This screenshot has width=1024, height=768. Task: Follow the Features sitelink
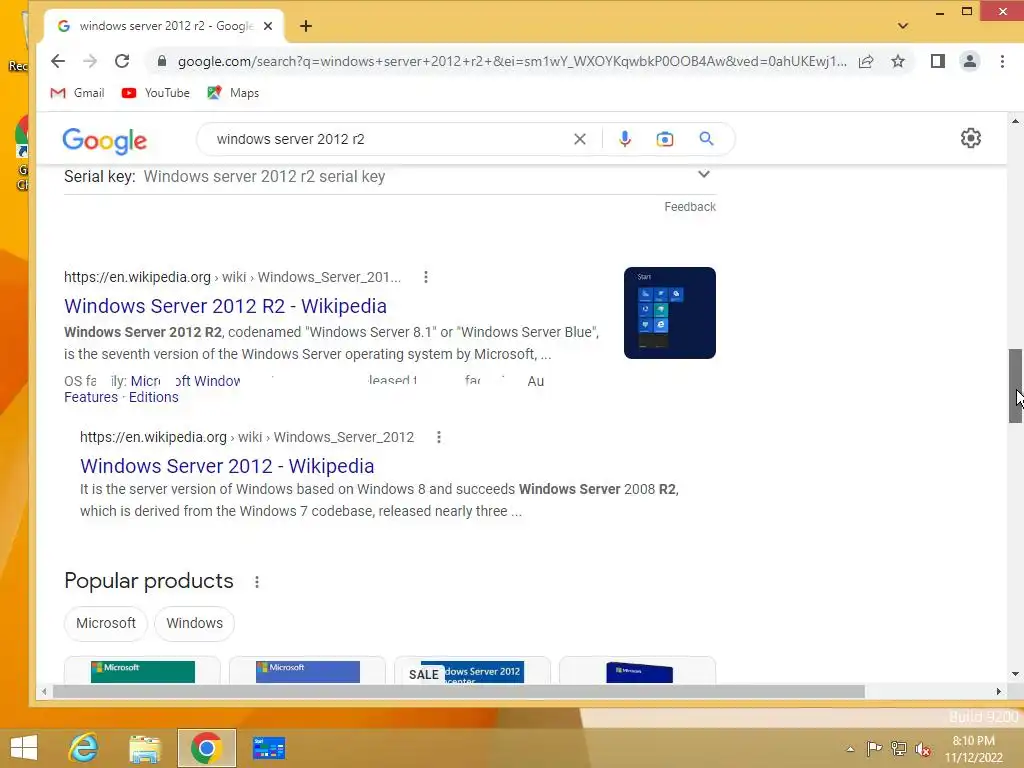click(91, 397)
